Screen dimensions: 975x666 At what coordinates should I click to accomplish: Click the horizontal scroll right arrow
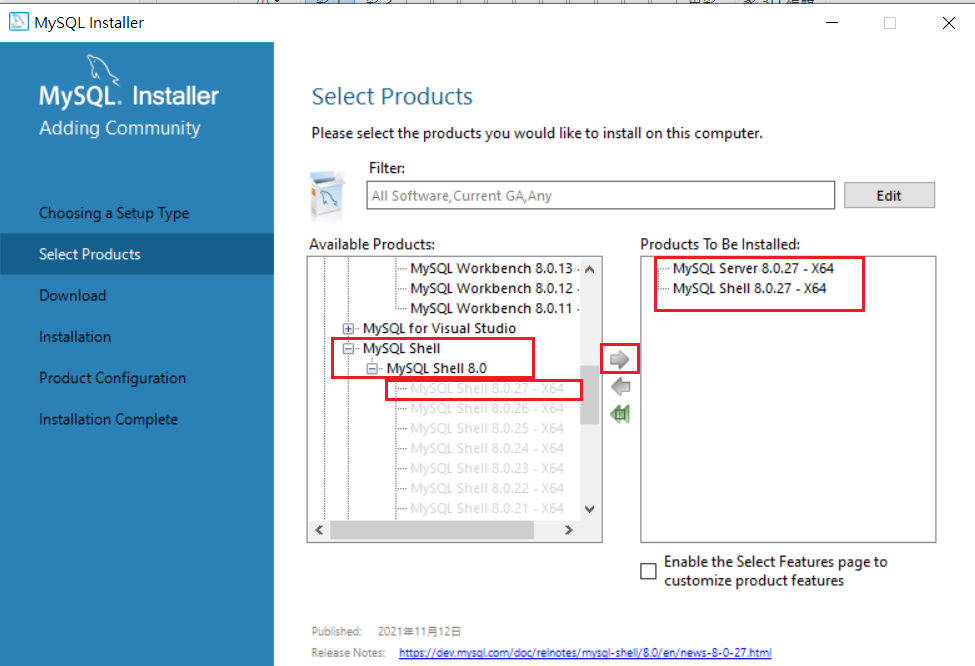[568, 530]
